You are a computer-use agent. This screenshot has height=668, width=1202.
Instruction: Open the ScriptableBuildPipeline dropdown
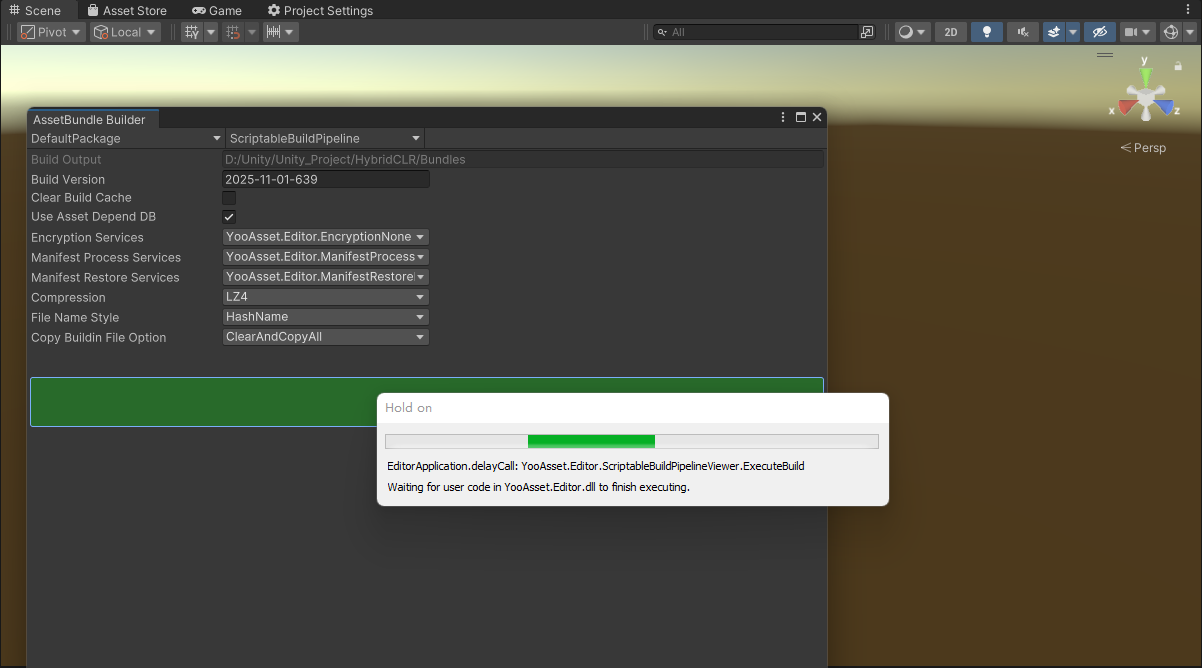pyautogui.click(x=325, y=138)
